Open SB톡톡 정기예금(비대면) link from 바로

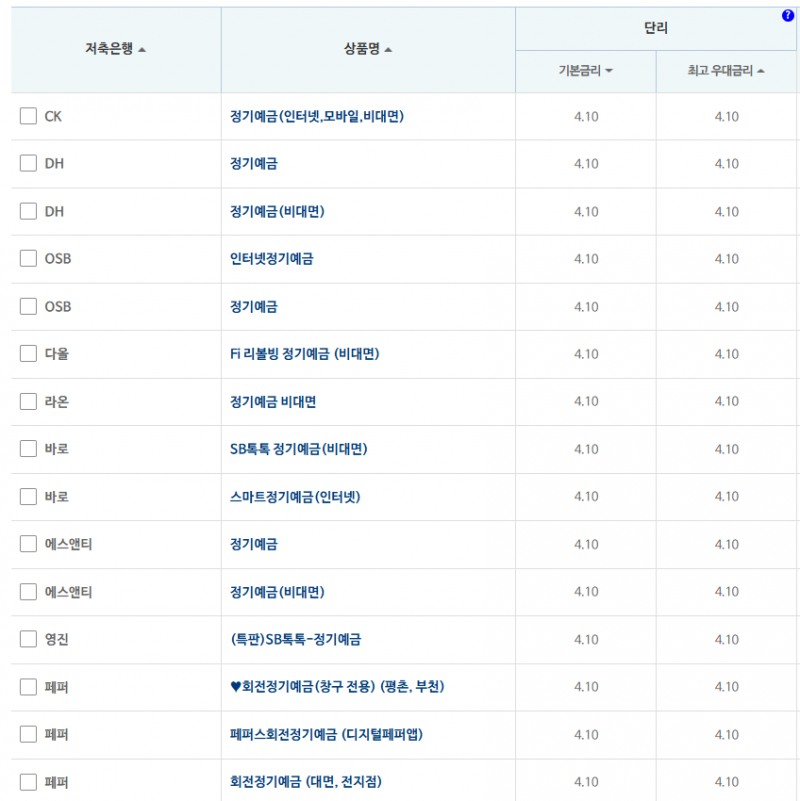[298, 449]
